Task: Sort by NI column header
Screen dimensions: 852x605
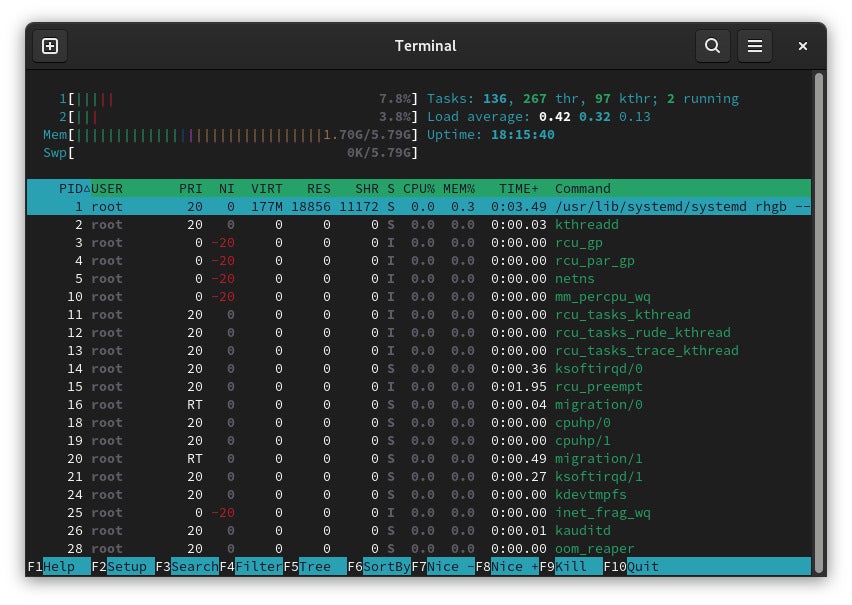Action: pos(227,189)
